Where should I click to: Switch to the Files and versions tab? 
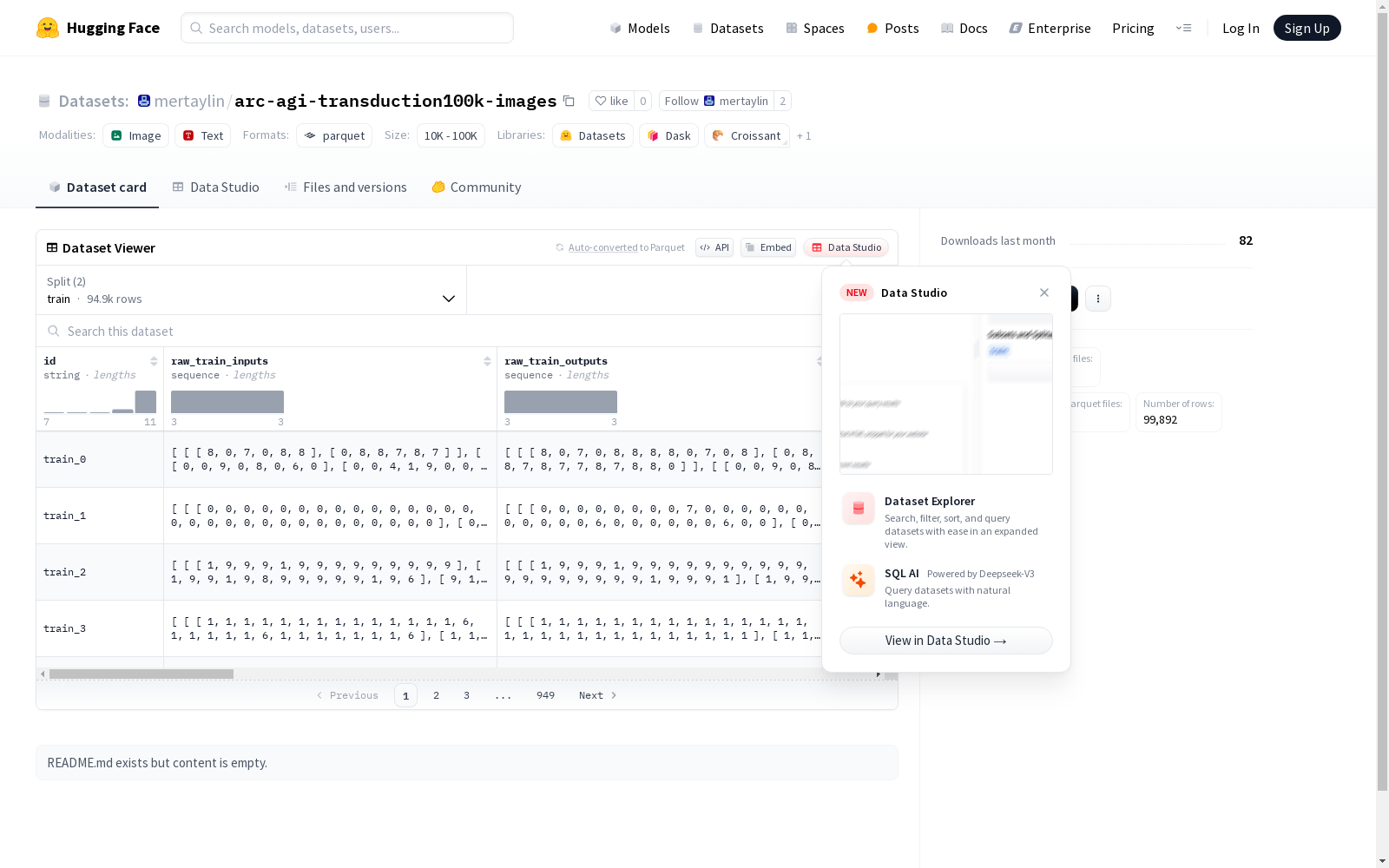(346, 187)
